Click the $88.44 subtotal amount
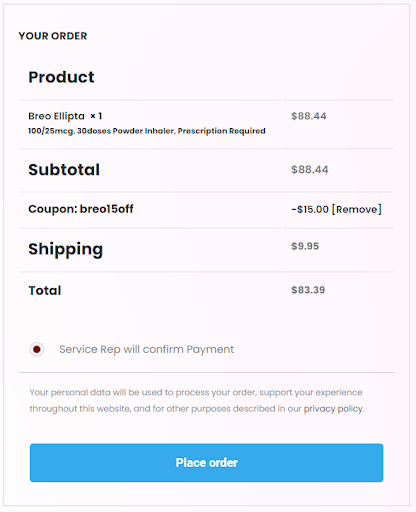Viewport: 416px width, 512px height. (x=310, y=169)
